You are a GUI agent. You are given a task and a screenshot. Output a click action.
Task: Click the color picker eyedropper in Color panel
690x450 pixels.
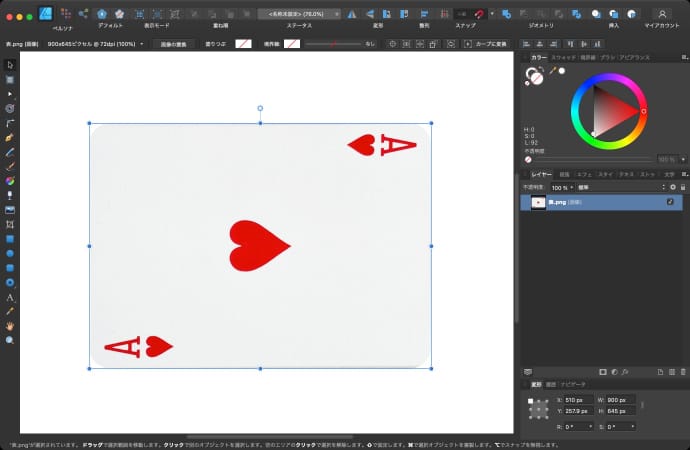551,71
